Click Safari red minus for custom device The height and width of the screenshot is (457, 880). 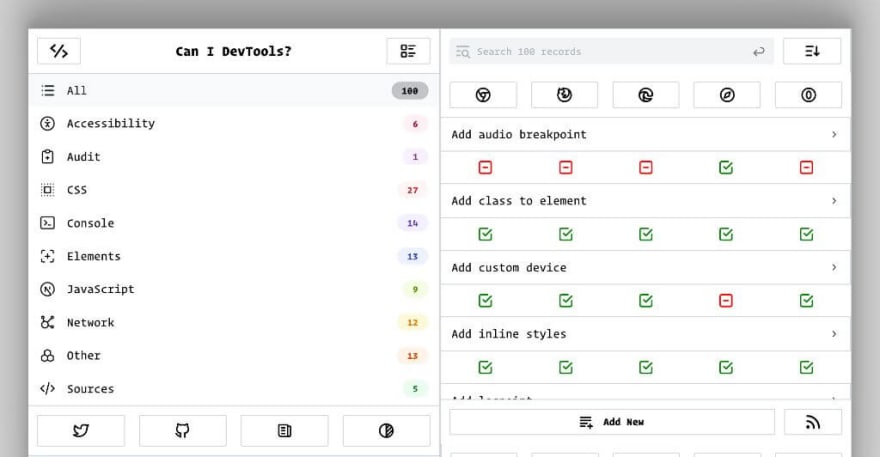[x=726, y=301]
